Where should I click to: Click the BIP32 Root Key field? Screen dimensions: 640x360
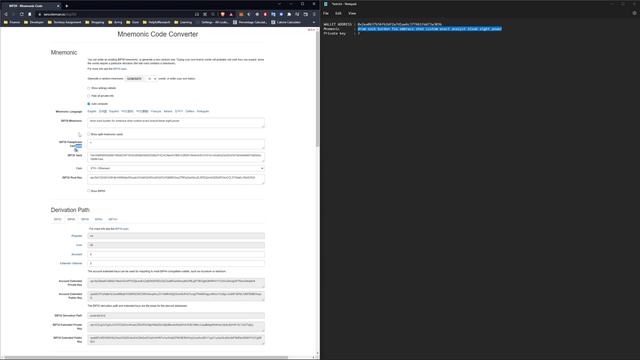pyautogui.click(x=176, y=179)
